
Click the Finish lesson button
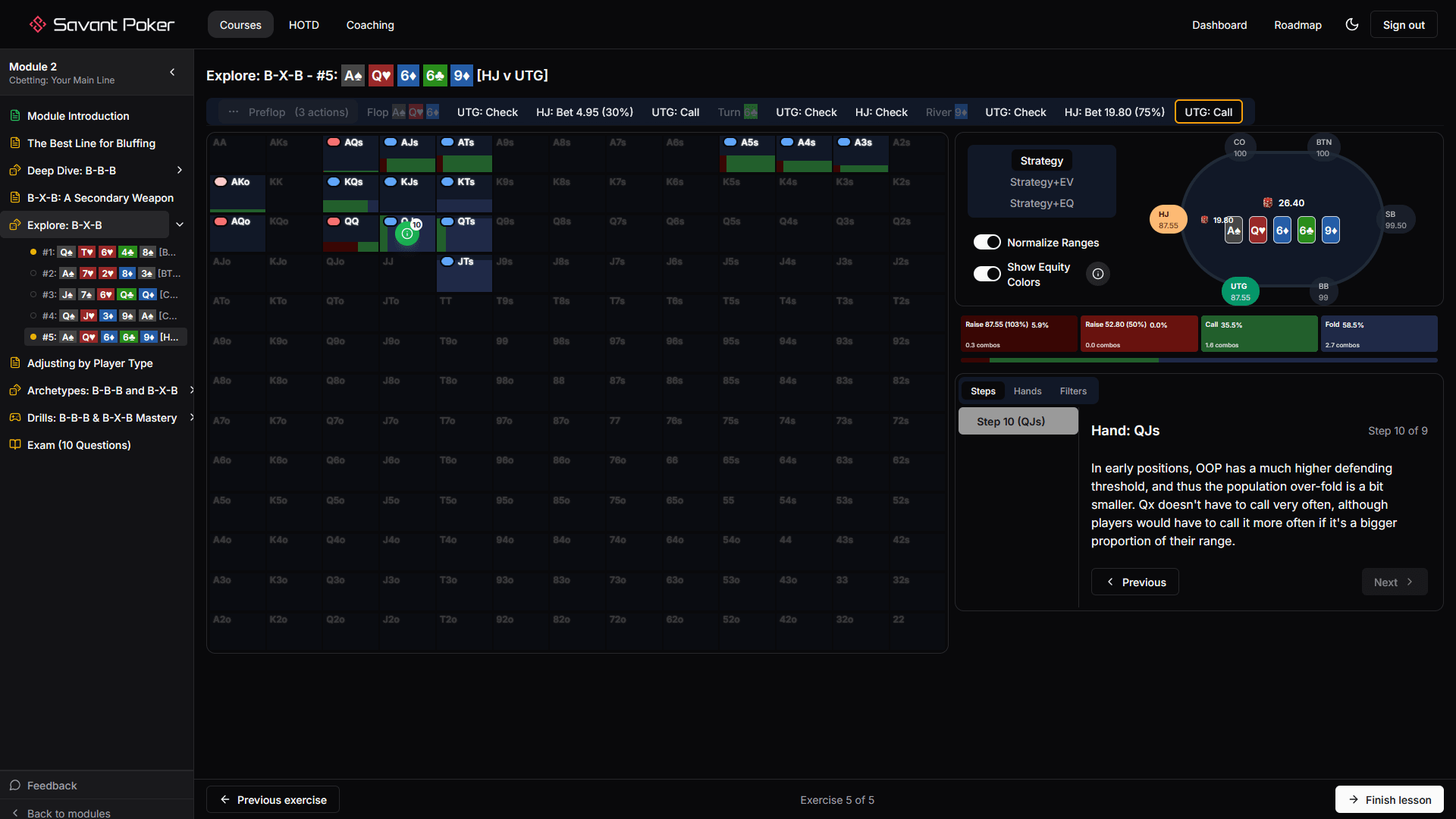point(1389,800)
